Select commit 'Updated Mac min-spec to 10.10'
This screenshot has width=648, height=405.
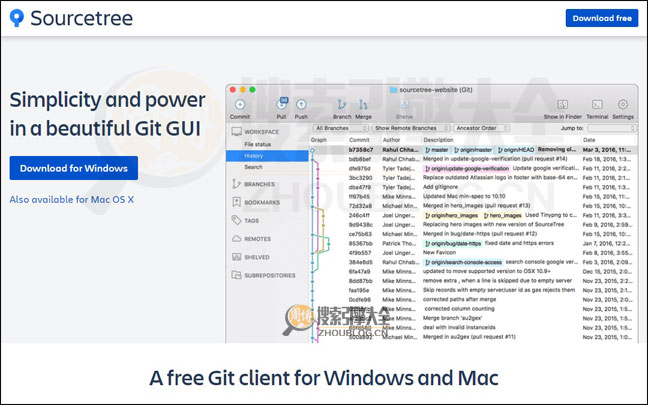click(464, 196)
